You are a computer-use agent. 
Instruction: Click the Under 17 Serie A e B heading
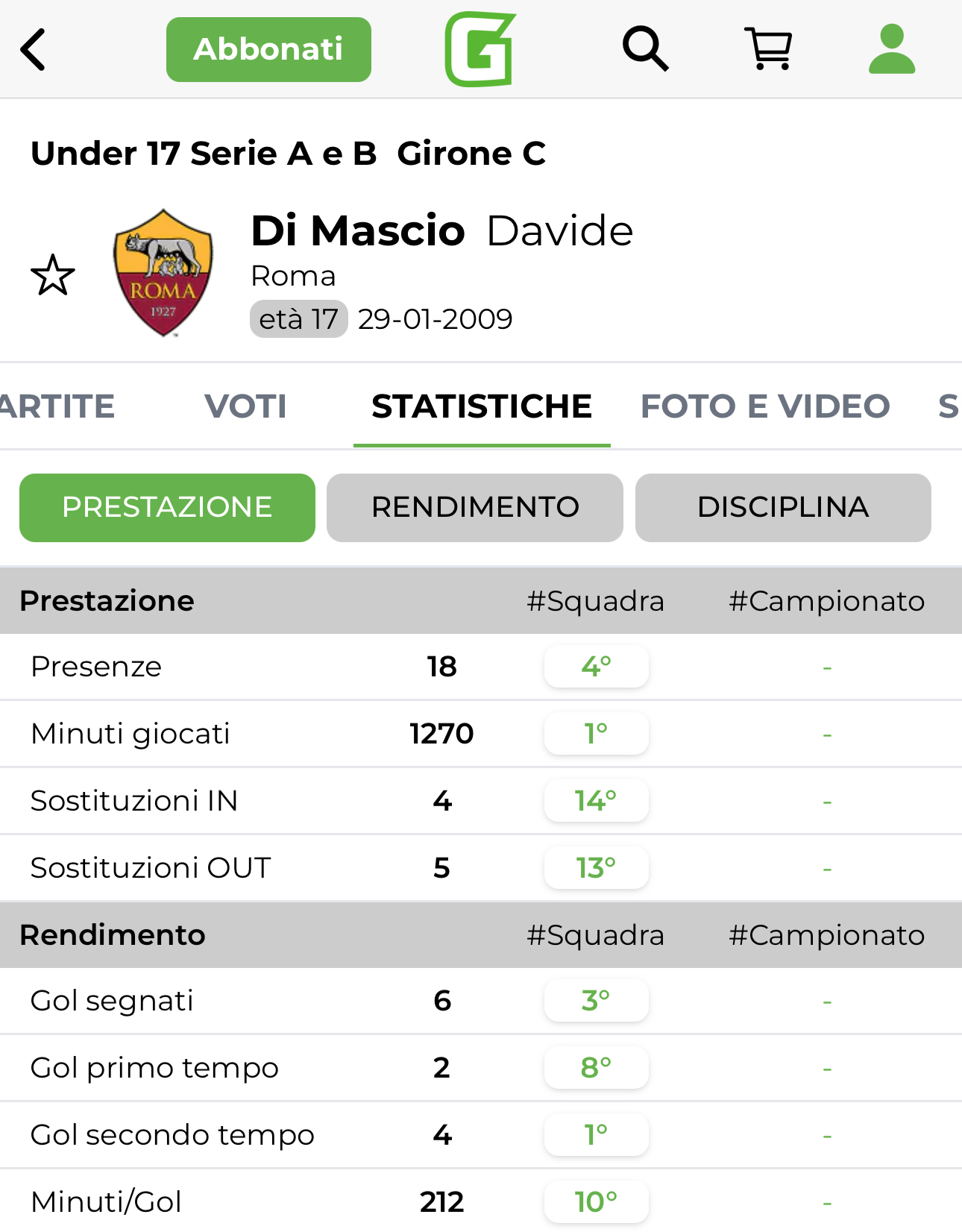click(204, 154)
